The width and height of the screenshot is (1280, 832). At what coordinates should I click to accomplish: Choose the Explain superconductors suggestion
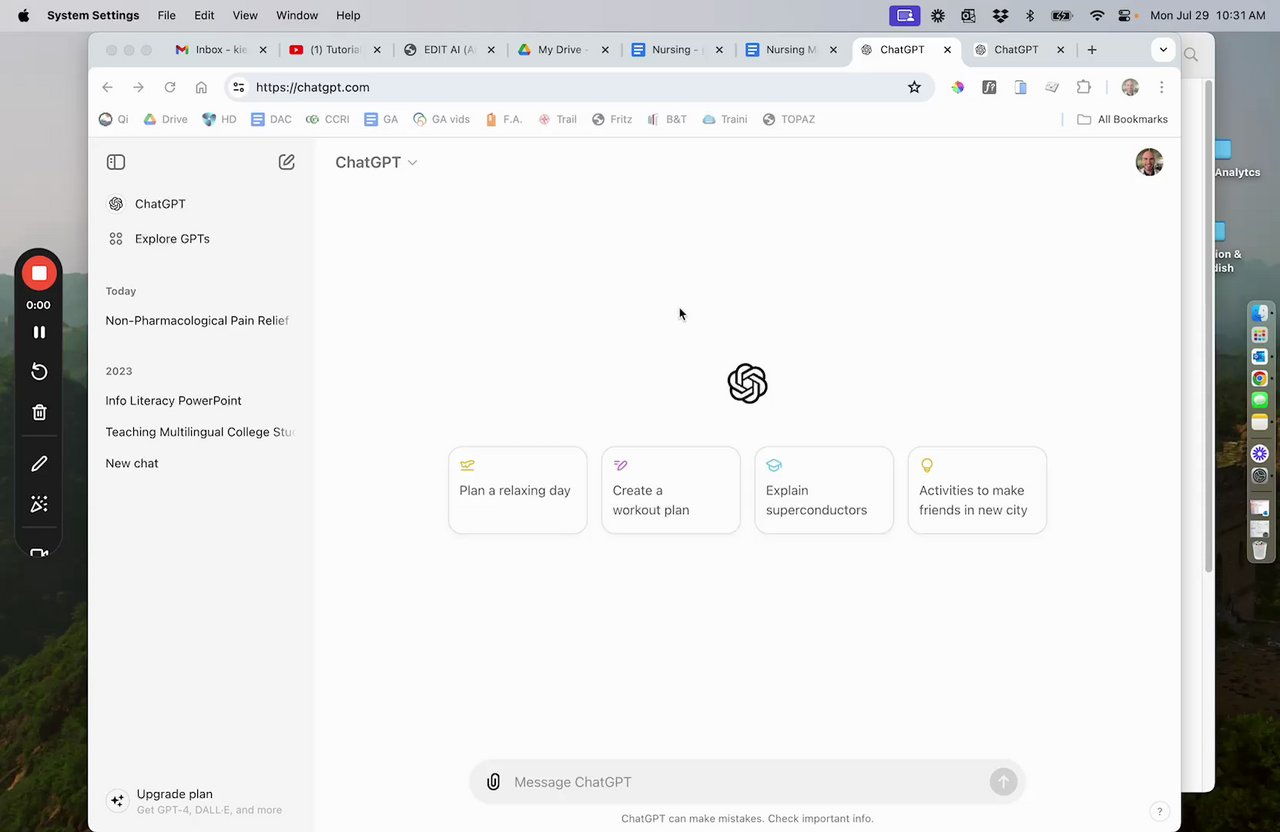point(824,490)
